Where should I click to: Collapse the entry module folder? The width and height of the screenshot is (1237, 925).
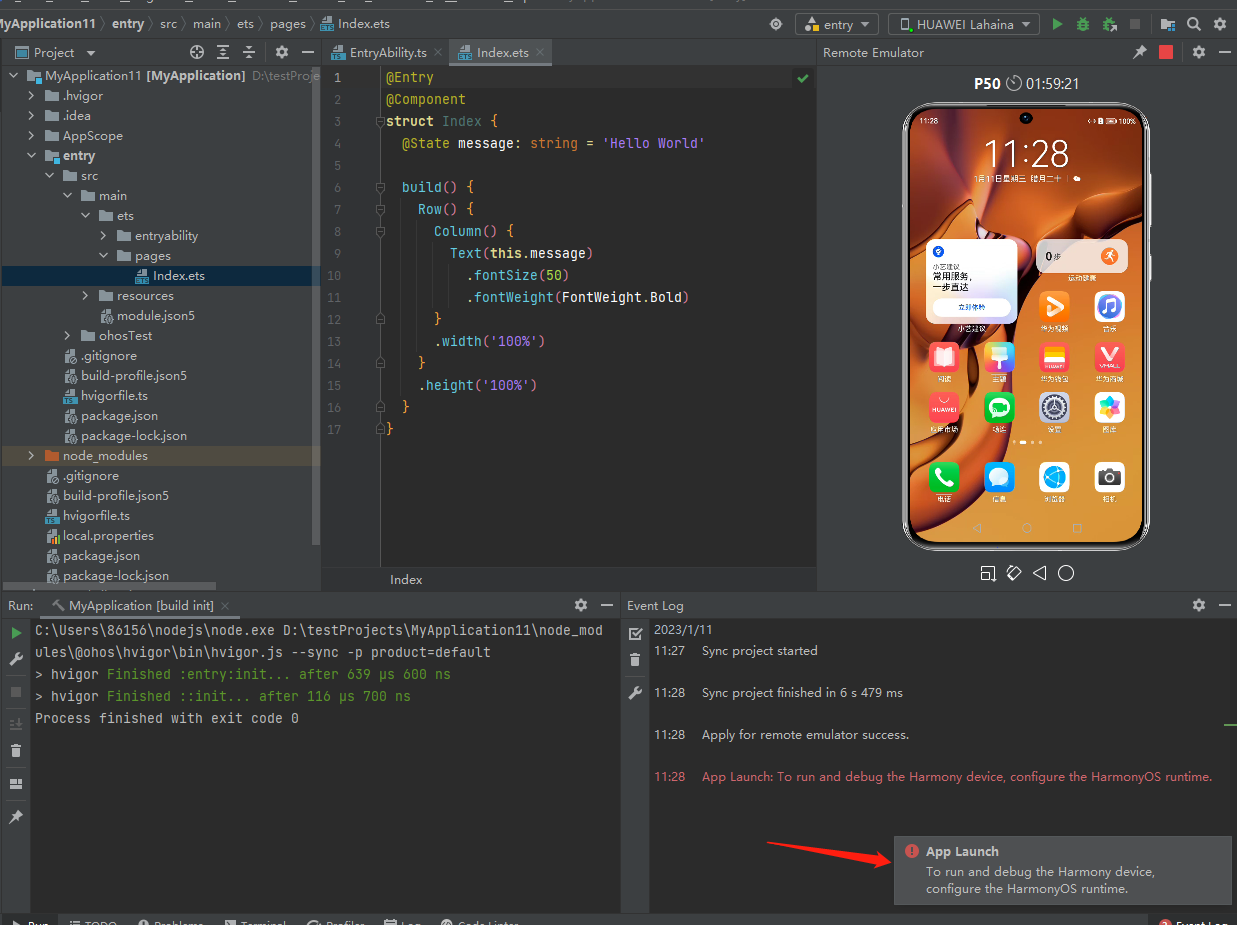[32, 156]
